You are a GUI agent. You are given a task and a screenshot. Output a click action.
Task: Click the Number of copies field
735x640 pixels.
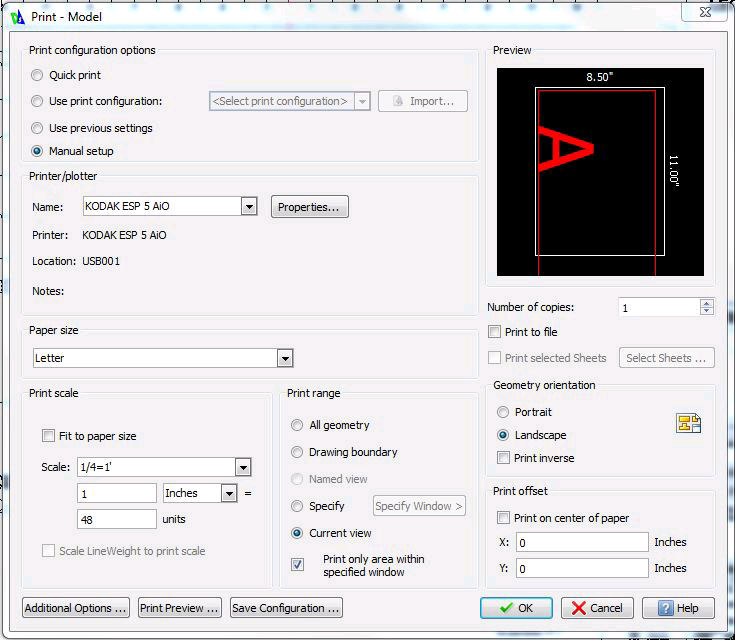pyautogui.click(x=659, y=308)
